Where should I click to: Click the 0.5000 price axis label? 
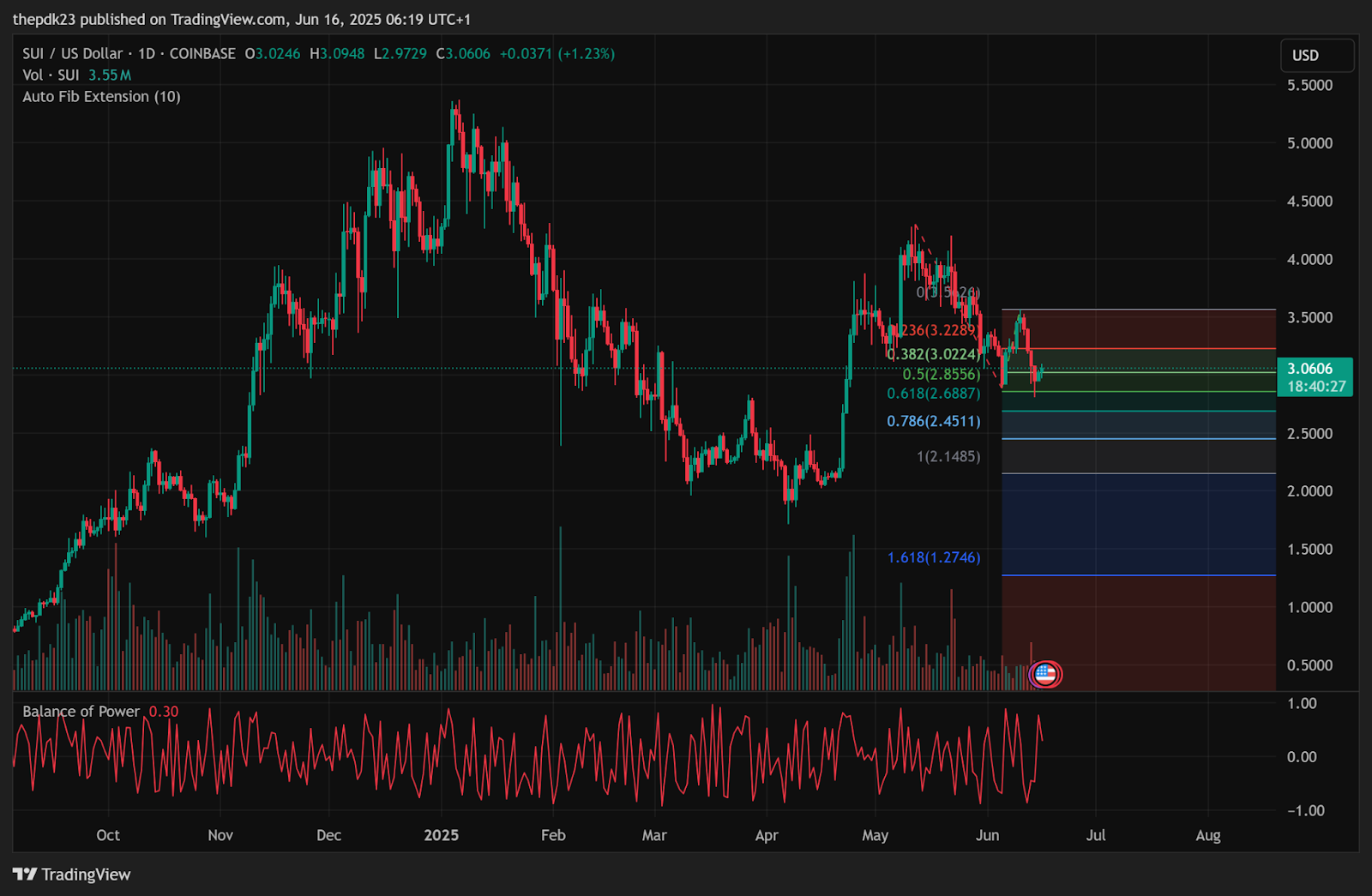click(x=1309, y=665)
